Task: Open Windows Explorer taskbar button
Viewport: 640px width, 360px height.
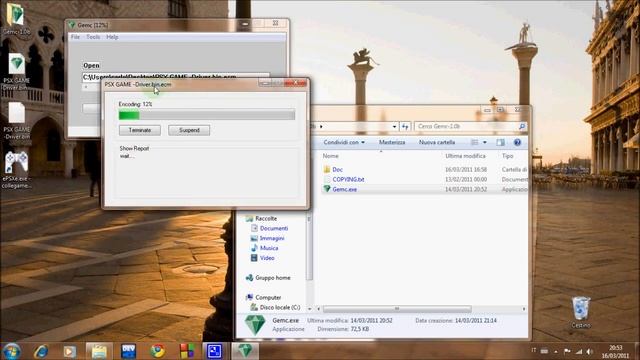Action: 99,351
